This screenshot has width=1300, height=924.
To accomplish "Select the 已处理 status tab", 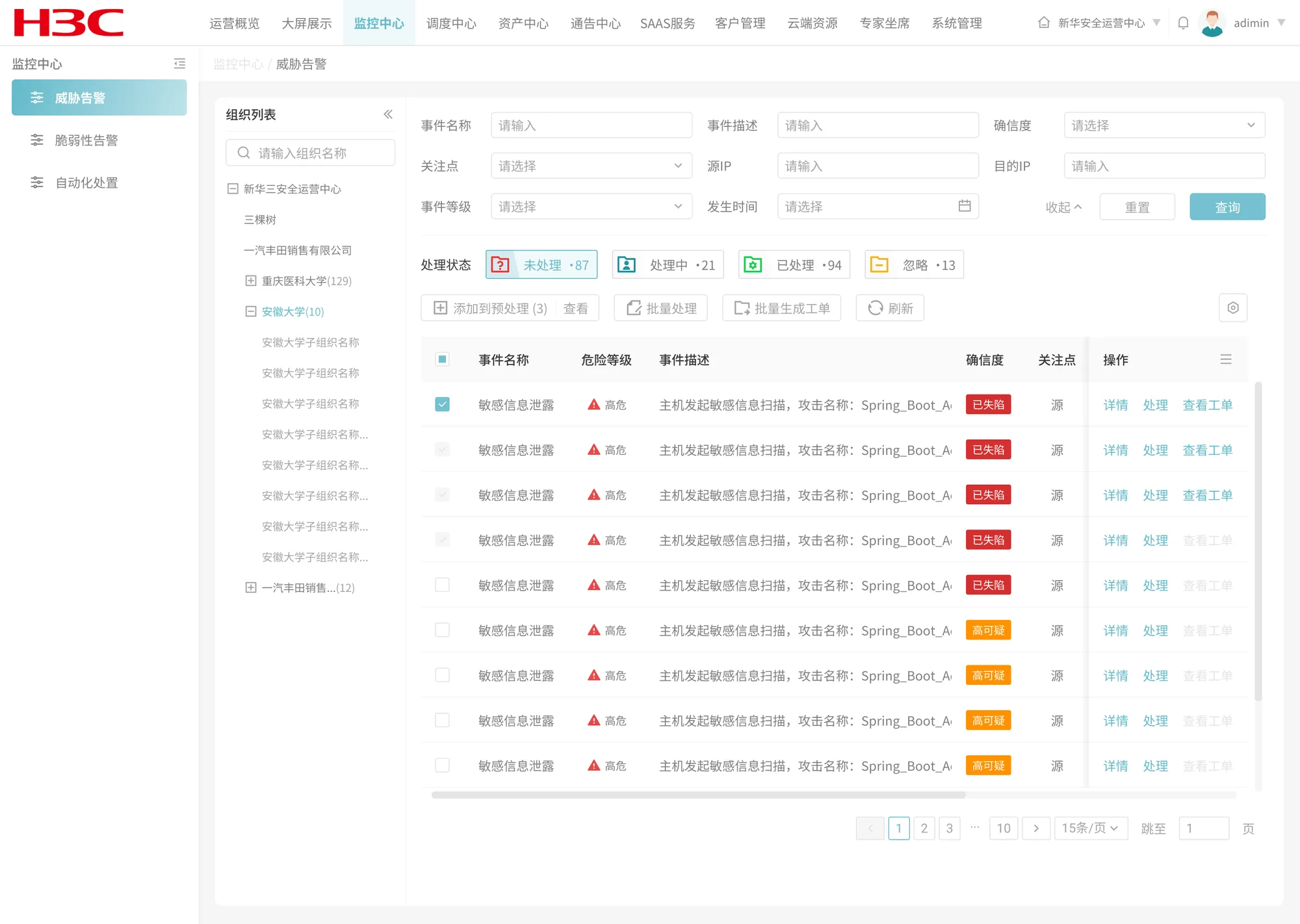I will click(794, 265).
